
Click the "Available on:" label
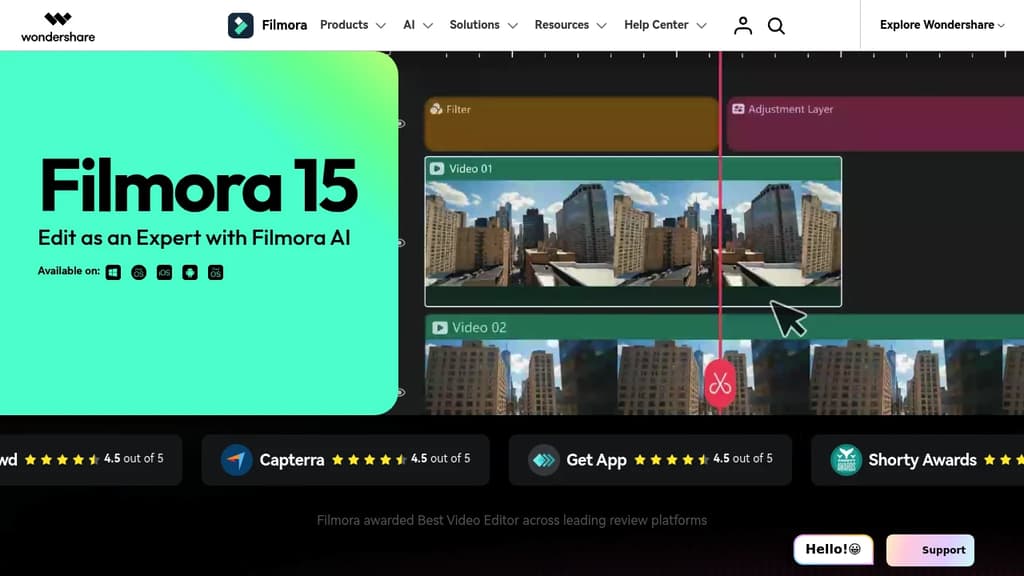pos(69,271)
